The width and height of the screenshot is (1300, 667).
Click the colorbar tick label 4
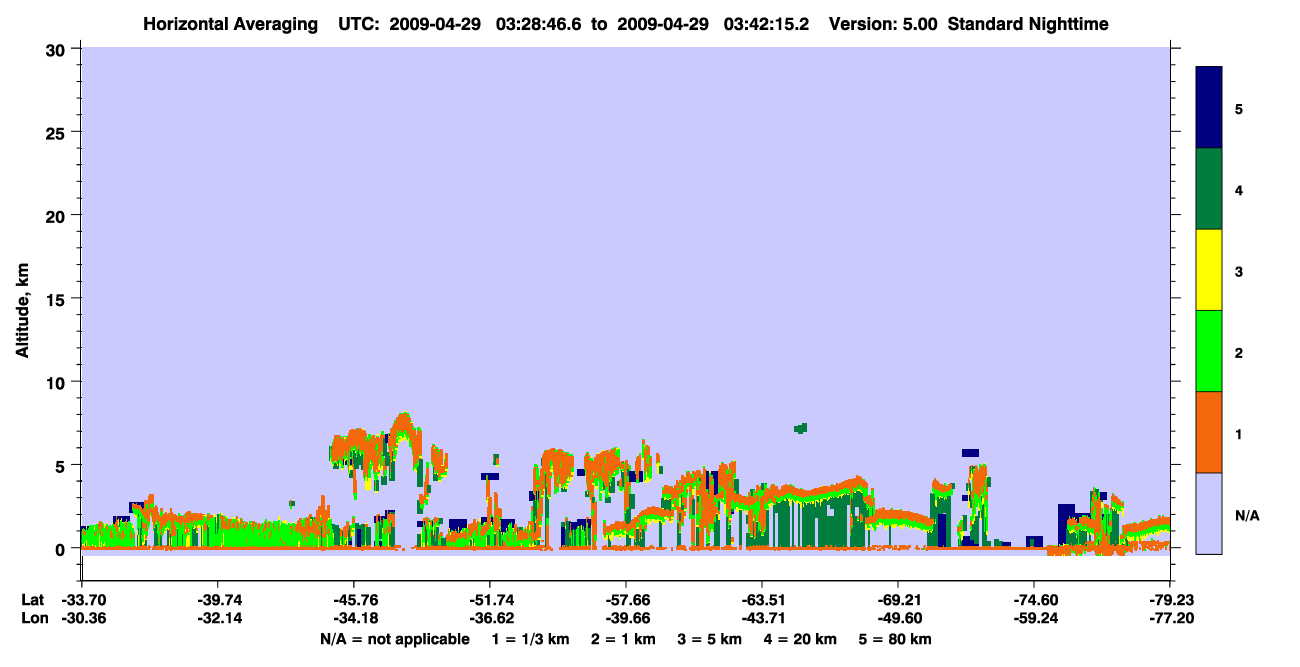(x=1239, y=190)
